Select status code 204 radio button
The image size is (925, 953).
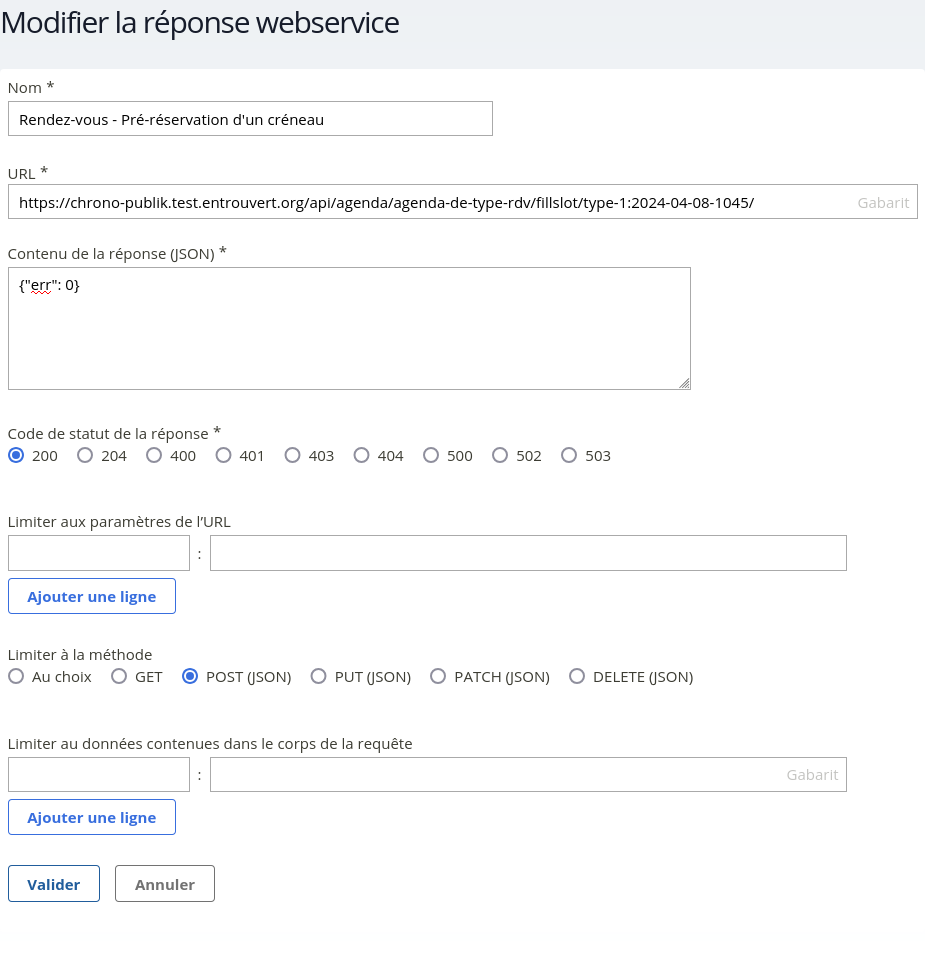(85, 455)
